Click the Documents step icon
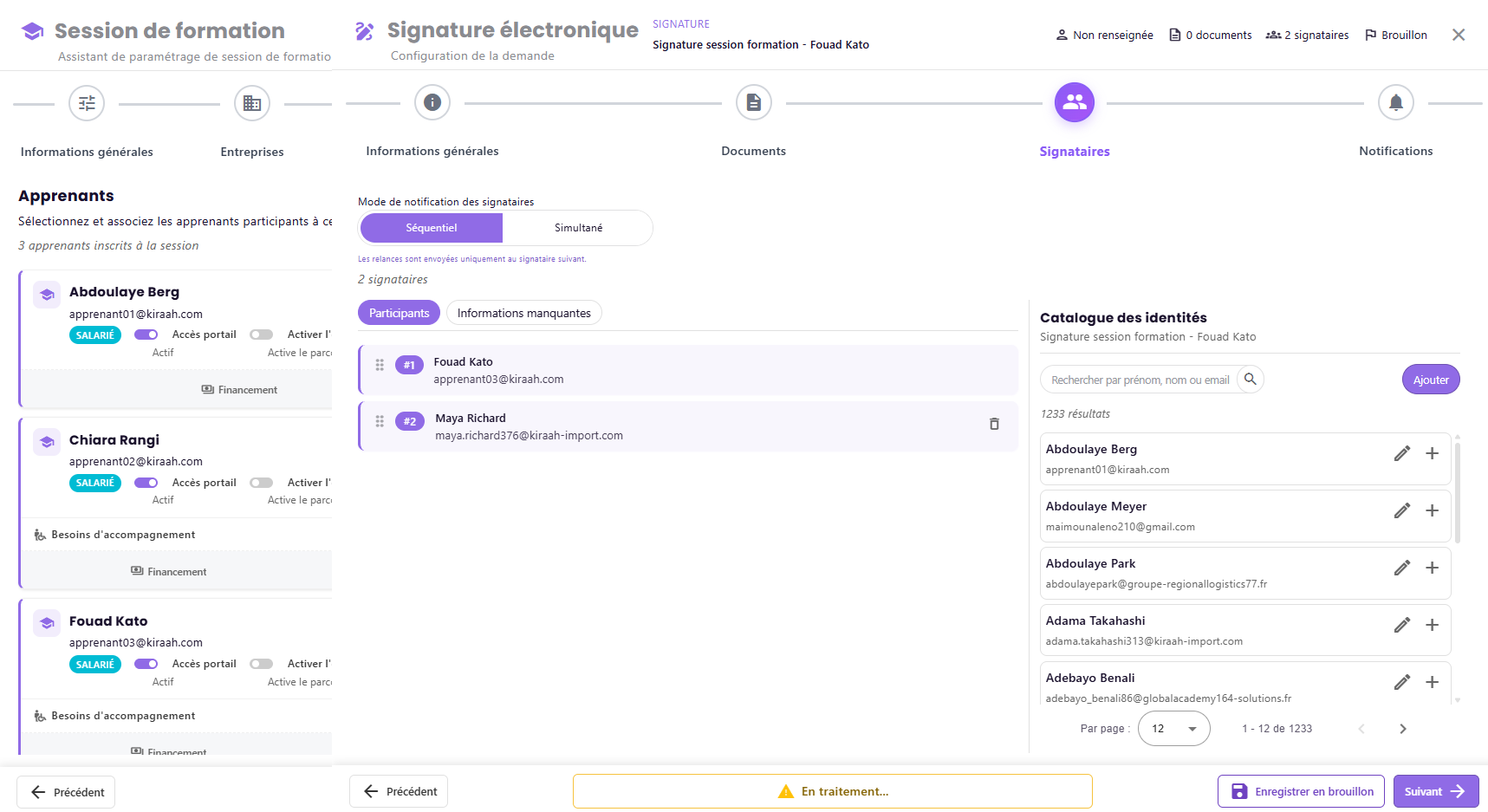The image size is (1488, 812). (753, 103)
